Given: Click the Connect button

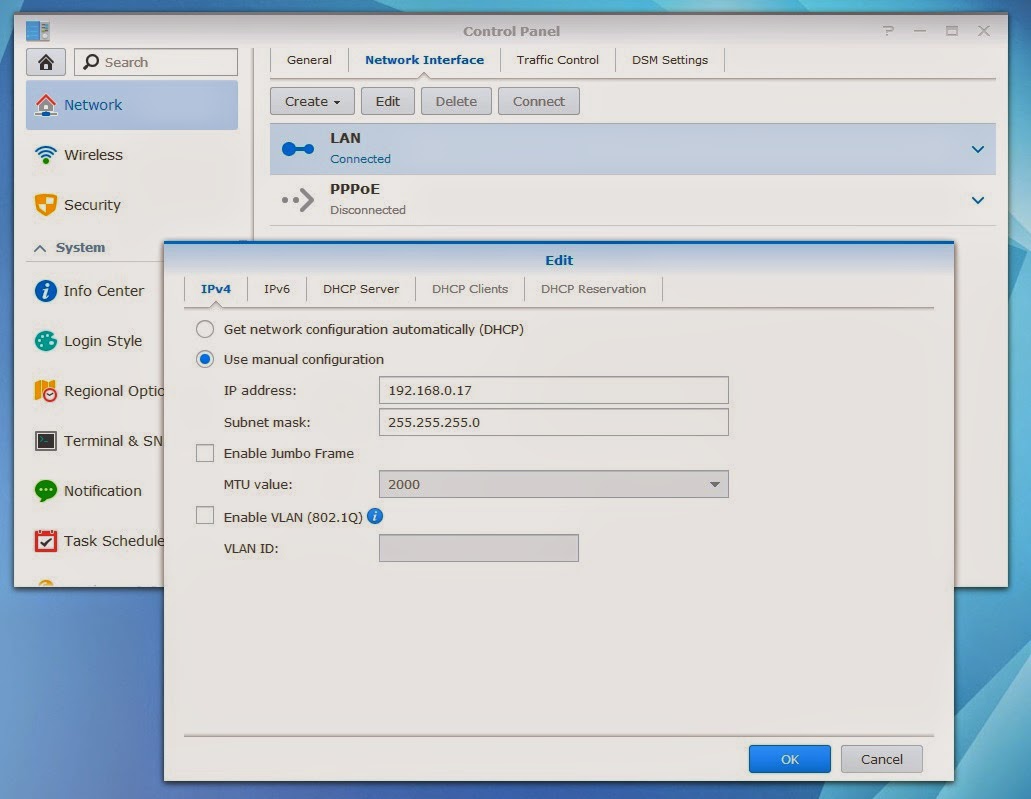Looking at the screenshot, I should coord(539,101).
